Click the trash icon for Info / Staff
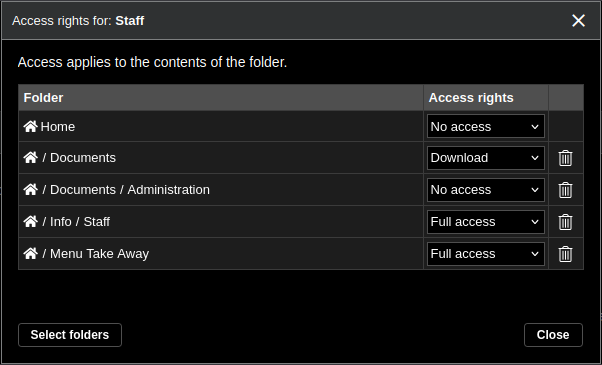 tap(565, 222)
